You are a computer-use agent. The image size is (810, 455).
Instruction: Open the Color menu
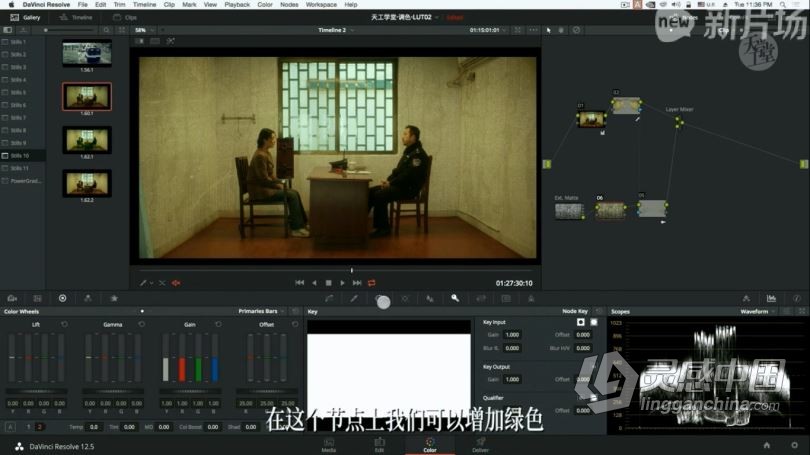[265, 5]
